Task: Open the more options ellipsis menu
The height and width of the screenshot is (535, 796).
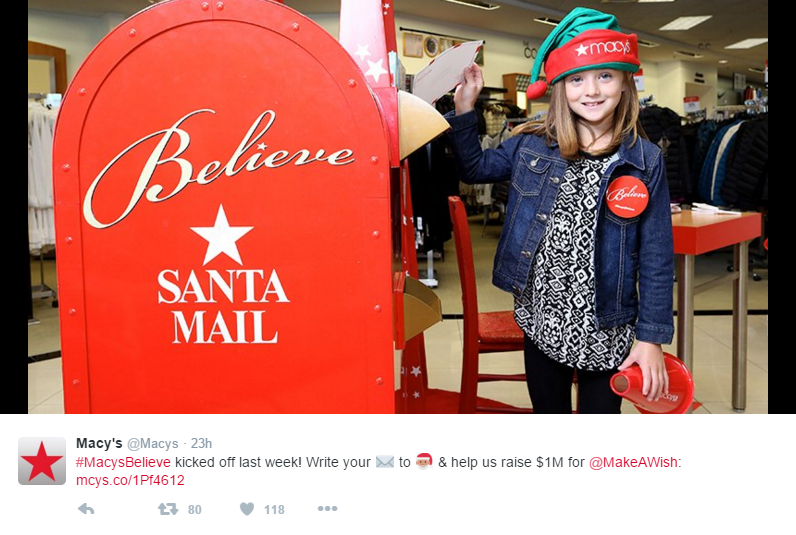Action: (327, 509)
